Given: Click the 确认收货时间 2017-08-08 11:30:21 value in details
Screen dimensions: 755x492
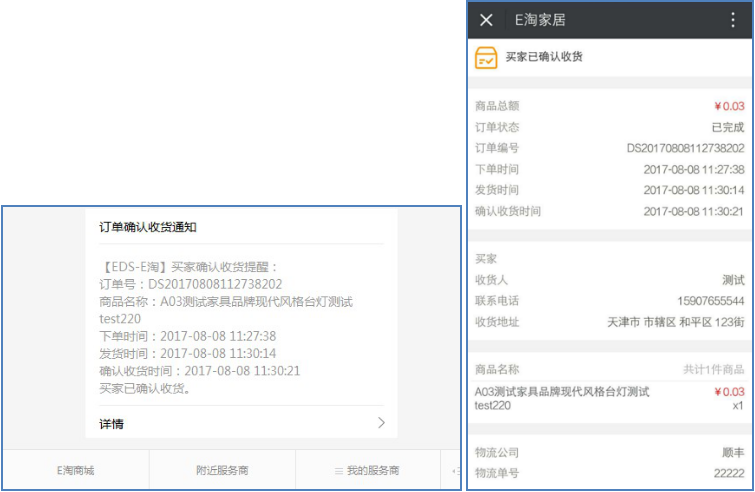Looking at the screenshot, I should (694, 211).
